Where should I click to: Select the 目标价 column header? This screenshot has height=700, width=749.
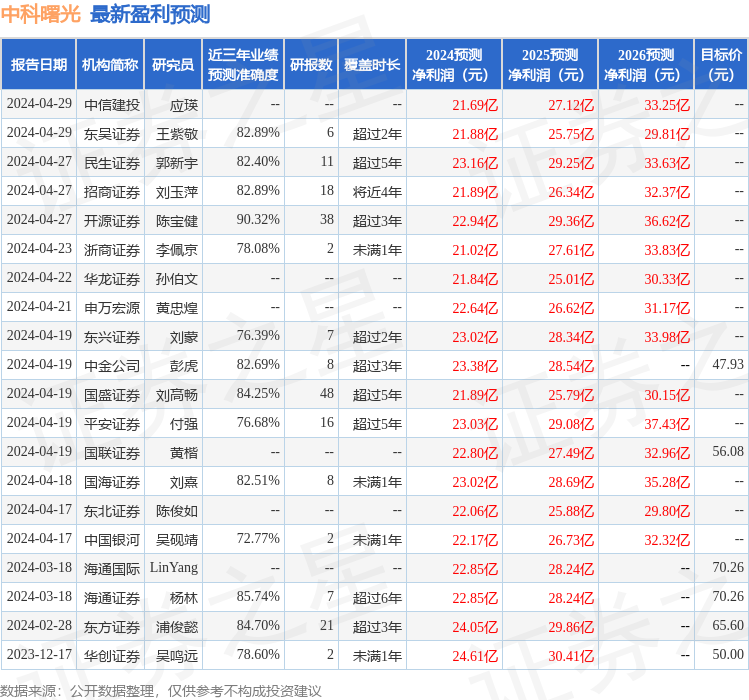721,65
